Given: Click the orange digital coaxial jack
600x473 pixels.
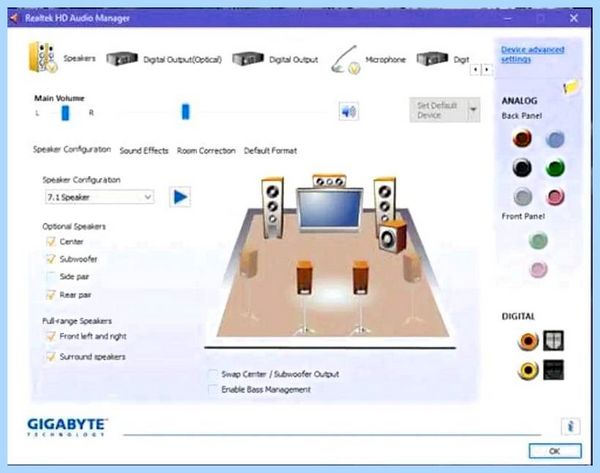Looking at the screenshot, I should [528, 341].
